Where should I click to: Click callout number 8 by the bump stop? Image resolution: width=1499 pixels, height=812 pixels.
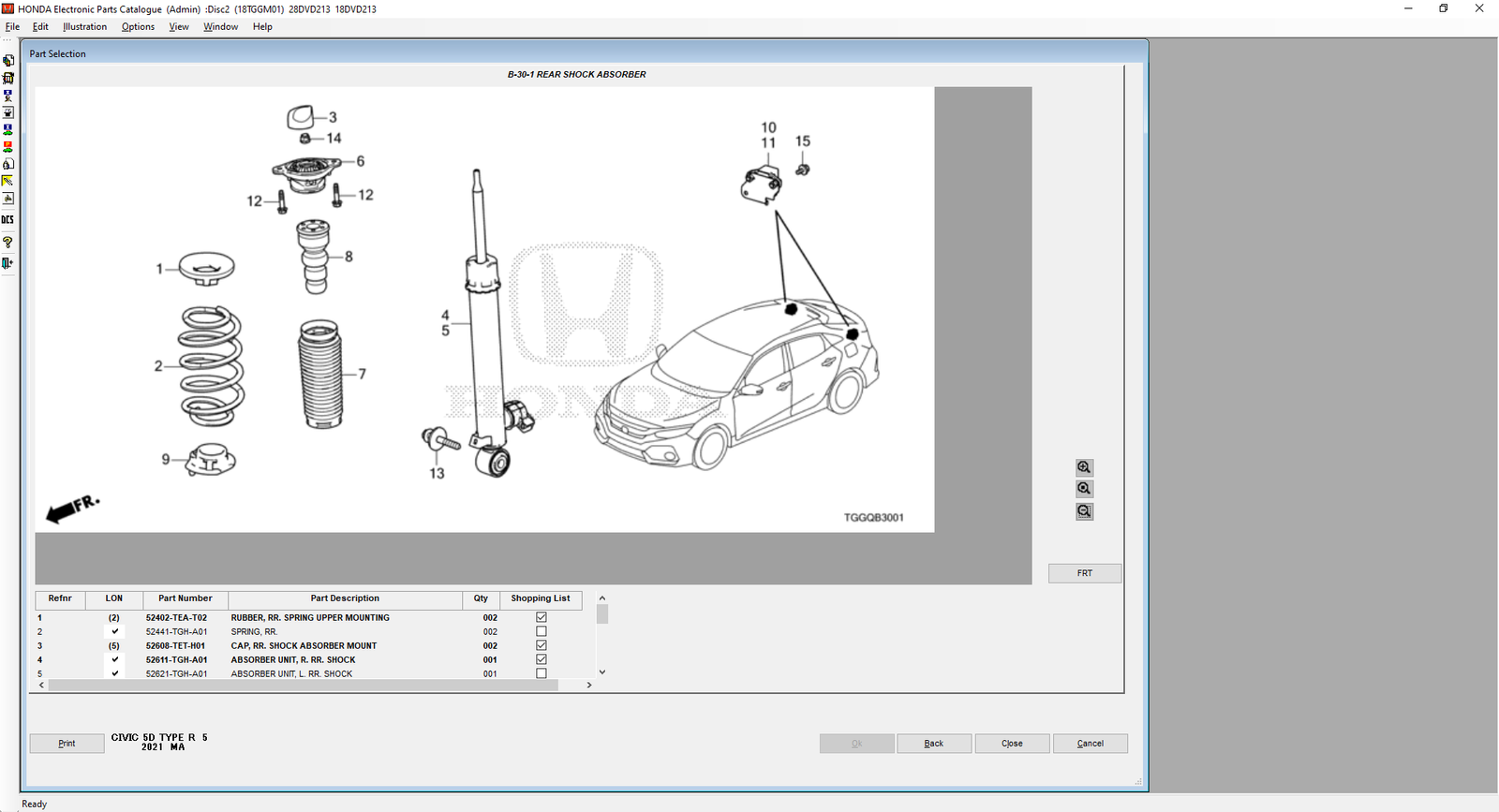click(349, 257)
